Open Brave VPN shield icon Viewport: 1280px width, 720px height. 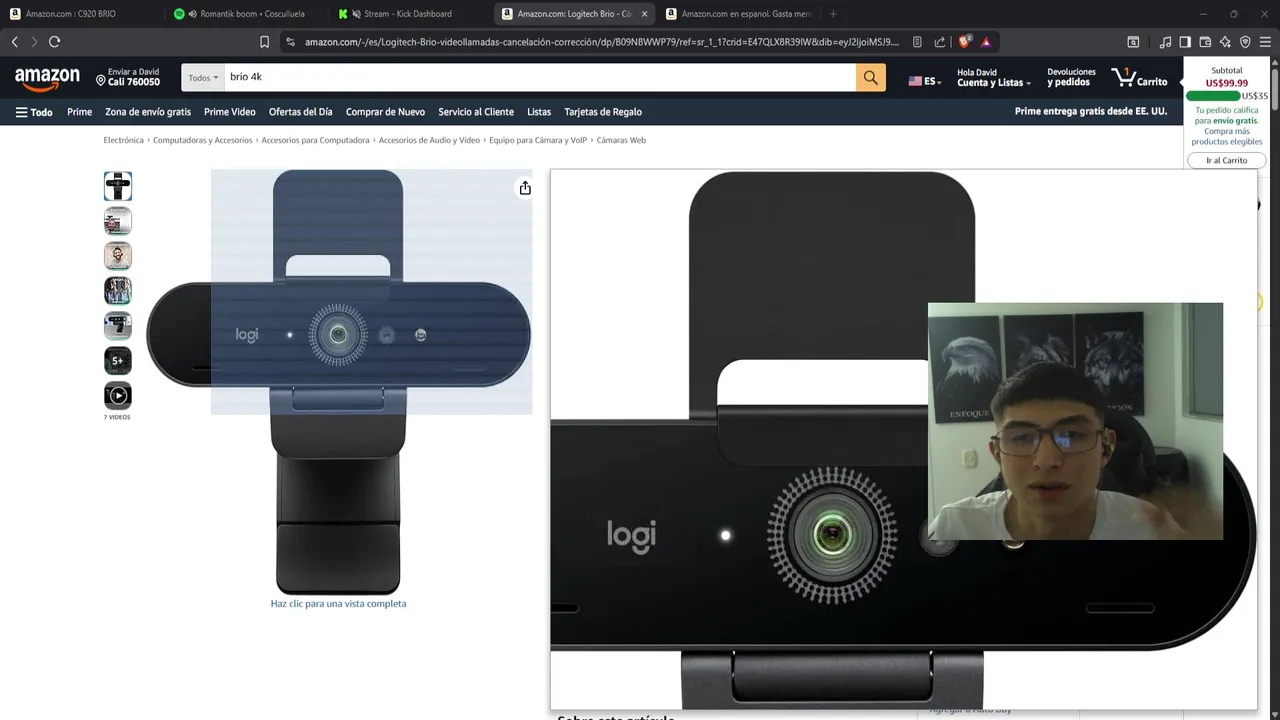point(1245,42)
